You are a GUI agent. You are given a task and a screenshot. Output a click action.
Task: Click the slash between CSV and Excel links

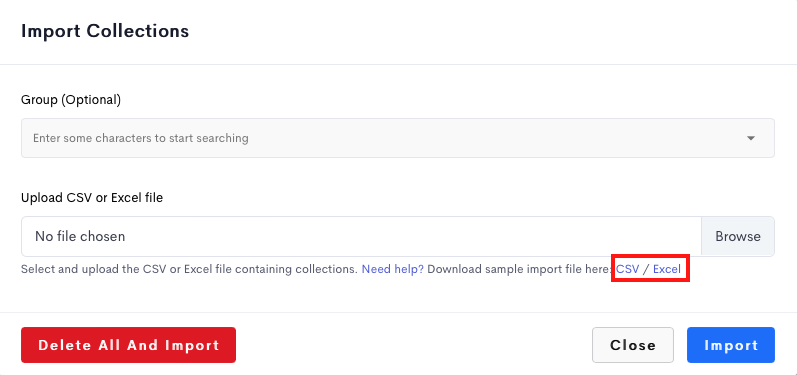646,269
